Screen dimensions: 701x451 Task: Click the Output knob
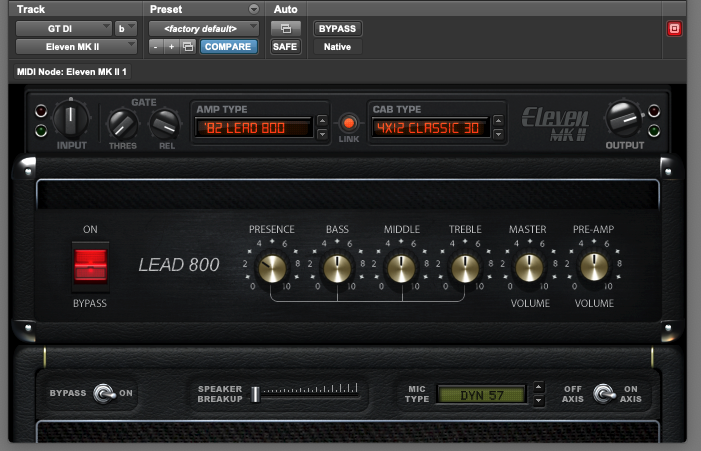(x=624, y=118)
